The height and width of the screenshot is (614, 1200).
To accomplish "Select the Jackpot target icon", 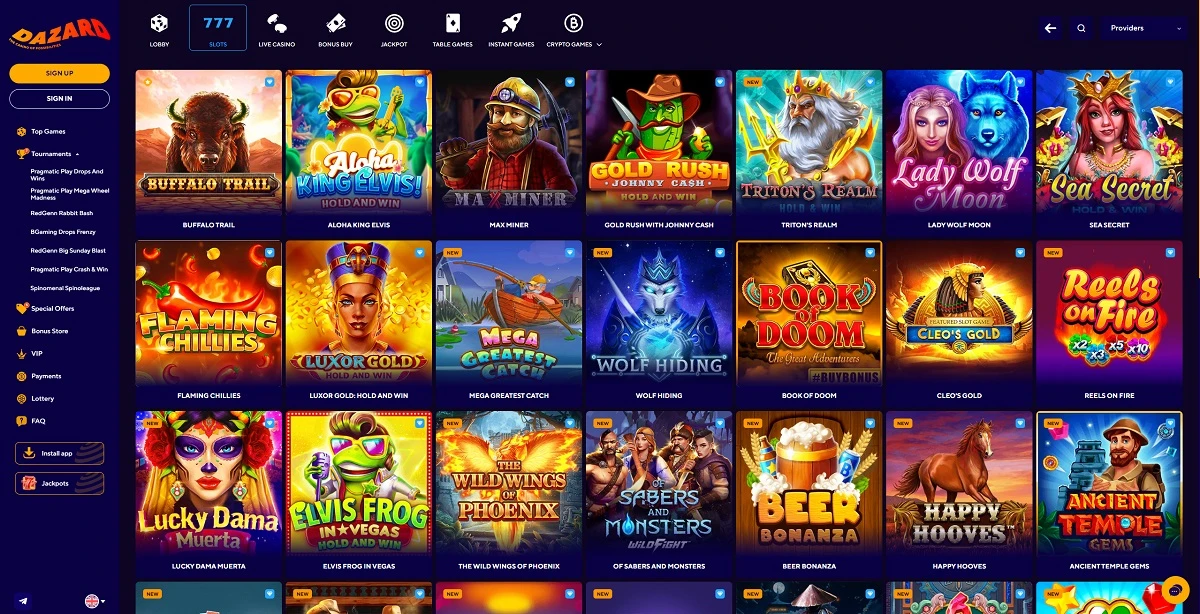I will pos(394,23).
